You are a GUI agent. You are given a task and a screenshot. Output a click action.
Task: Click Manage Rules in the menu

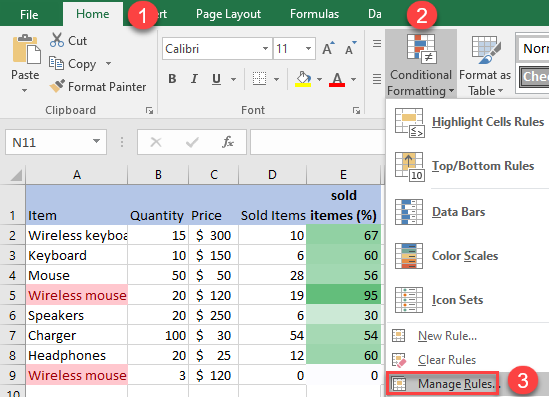[x=443, y=384]
